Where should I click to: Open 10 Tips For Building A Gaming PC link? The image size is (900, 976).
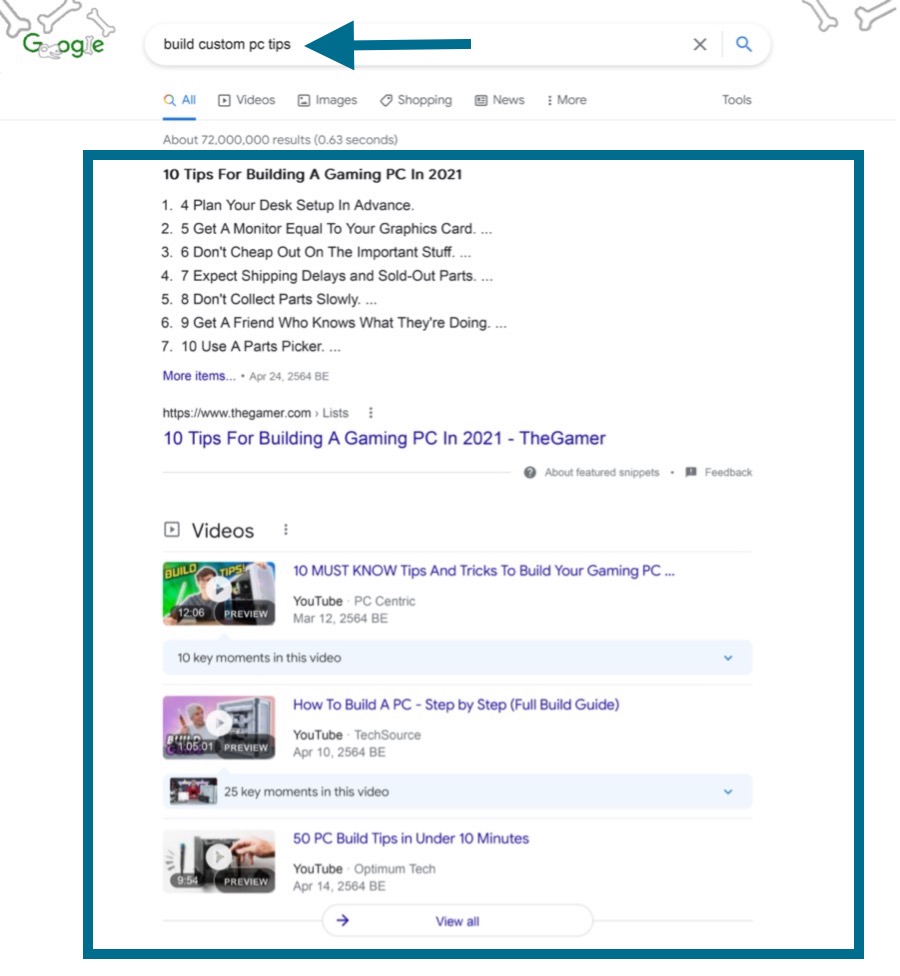384,438
